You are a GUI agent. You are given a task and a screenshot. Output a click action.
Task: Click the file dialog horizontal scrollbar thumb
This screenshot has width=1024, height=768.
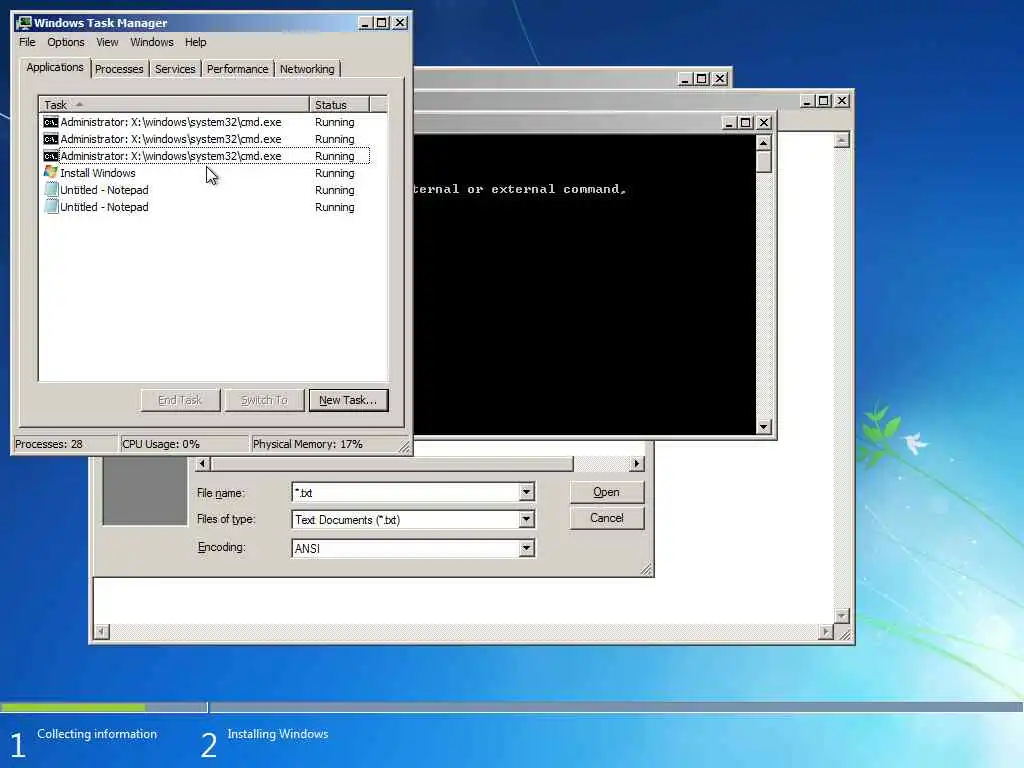point(392,464)
